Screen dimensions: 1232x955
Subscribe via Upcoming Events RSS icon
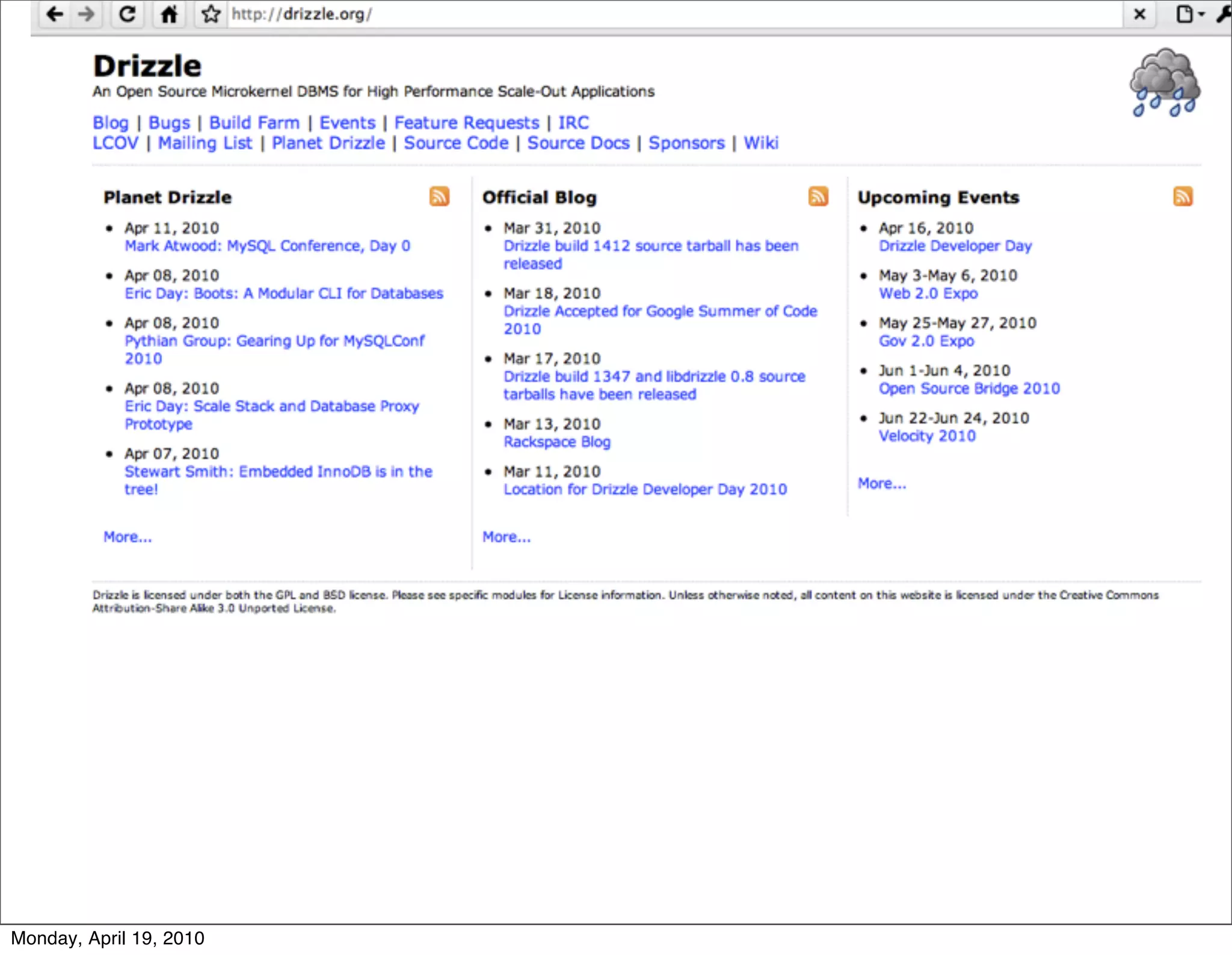1183,197
